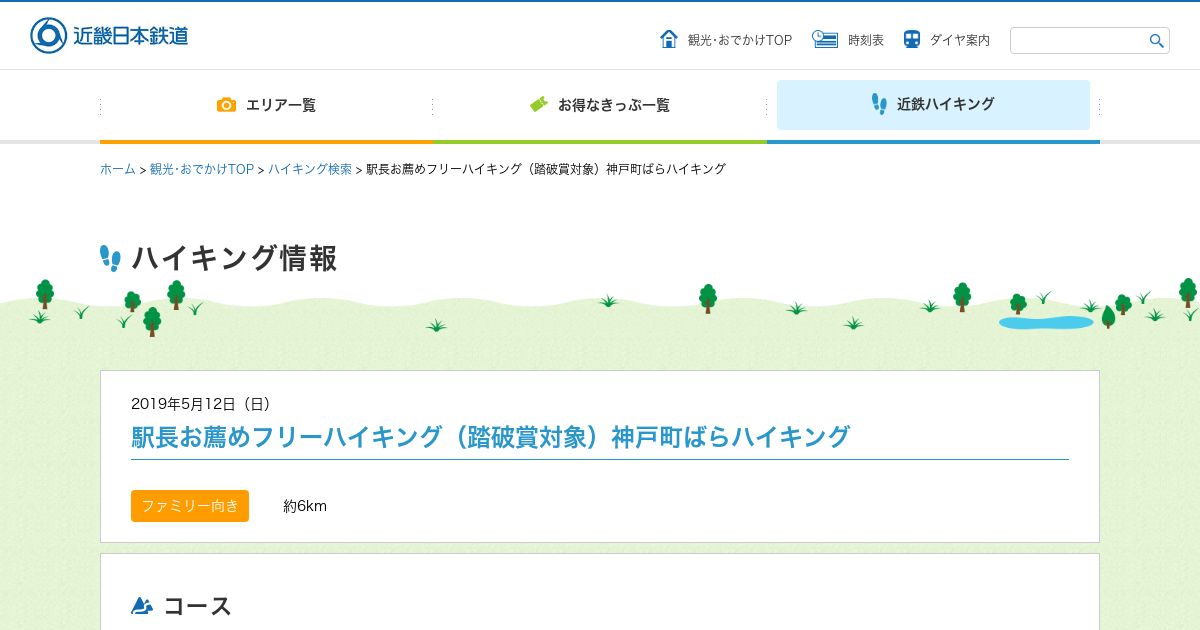This screenshot has width=1200, height=630.
Task: Select the 近鉄ハイキング menu tab
Action: coord(933,105)
